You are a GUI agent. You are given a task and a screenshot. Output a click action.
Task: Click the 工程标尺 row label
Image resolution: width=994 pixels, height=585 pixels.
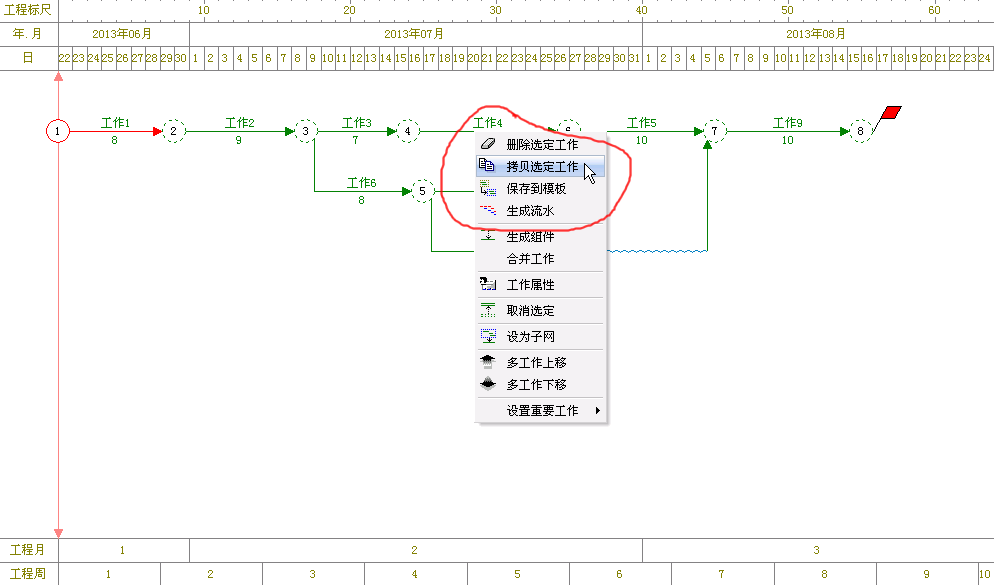pyautogui.click(x=28, y=10)
